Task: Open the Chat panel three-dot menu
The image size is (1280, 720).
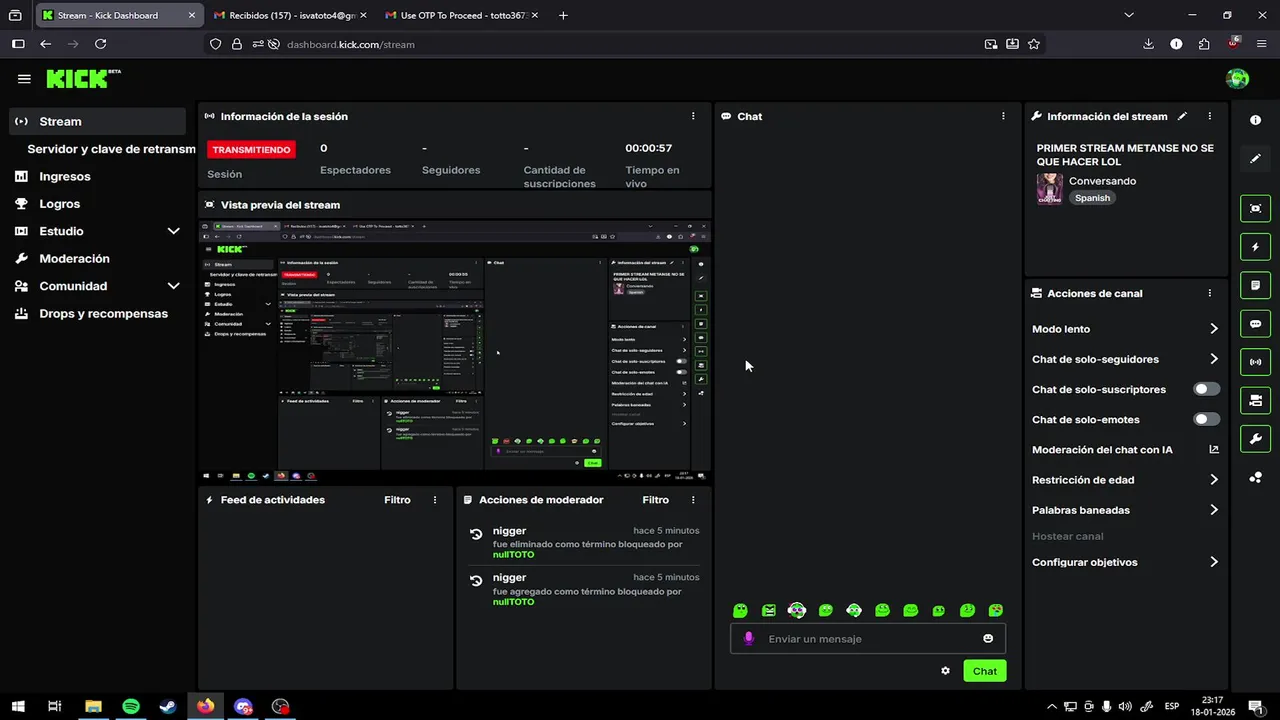Action: tap(1003, 116)
